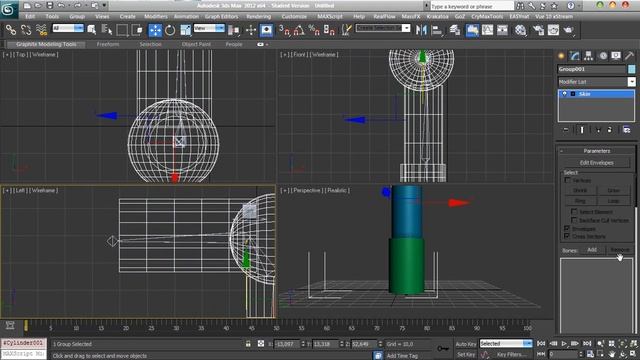The image size is (640, 360).
Task: Open the quick access toolbar dropdown arrow
Action: coord(104,6)
